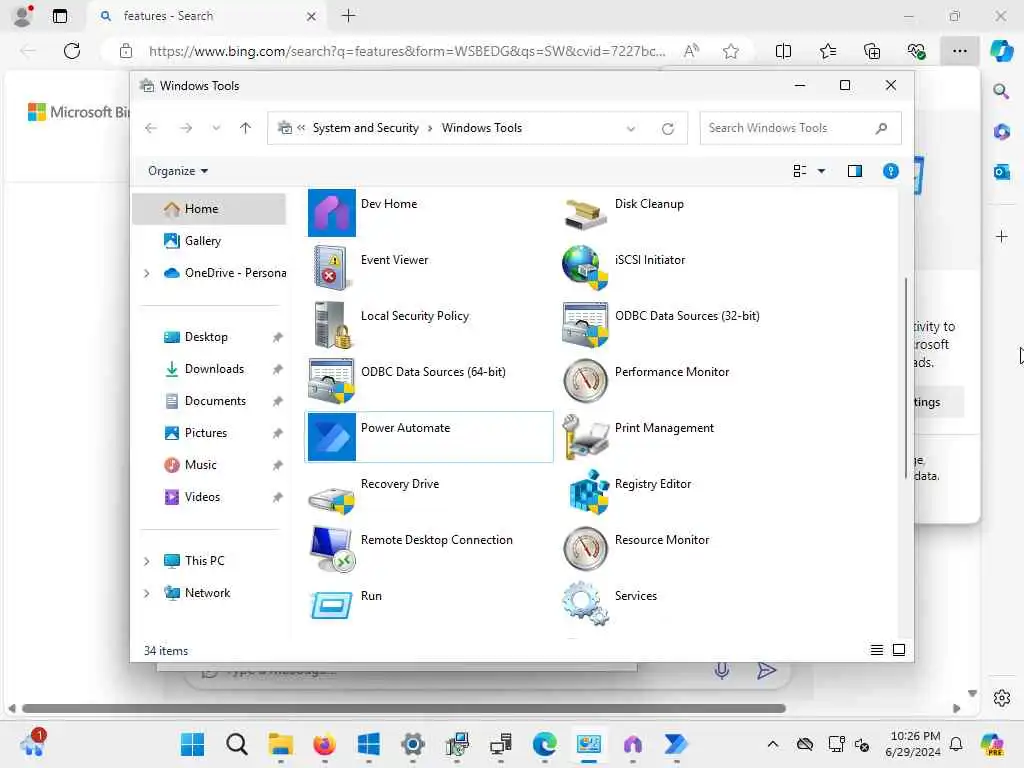Expand the address bar history dropdown
The image size is (1024, 768).
pos(631,129)
